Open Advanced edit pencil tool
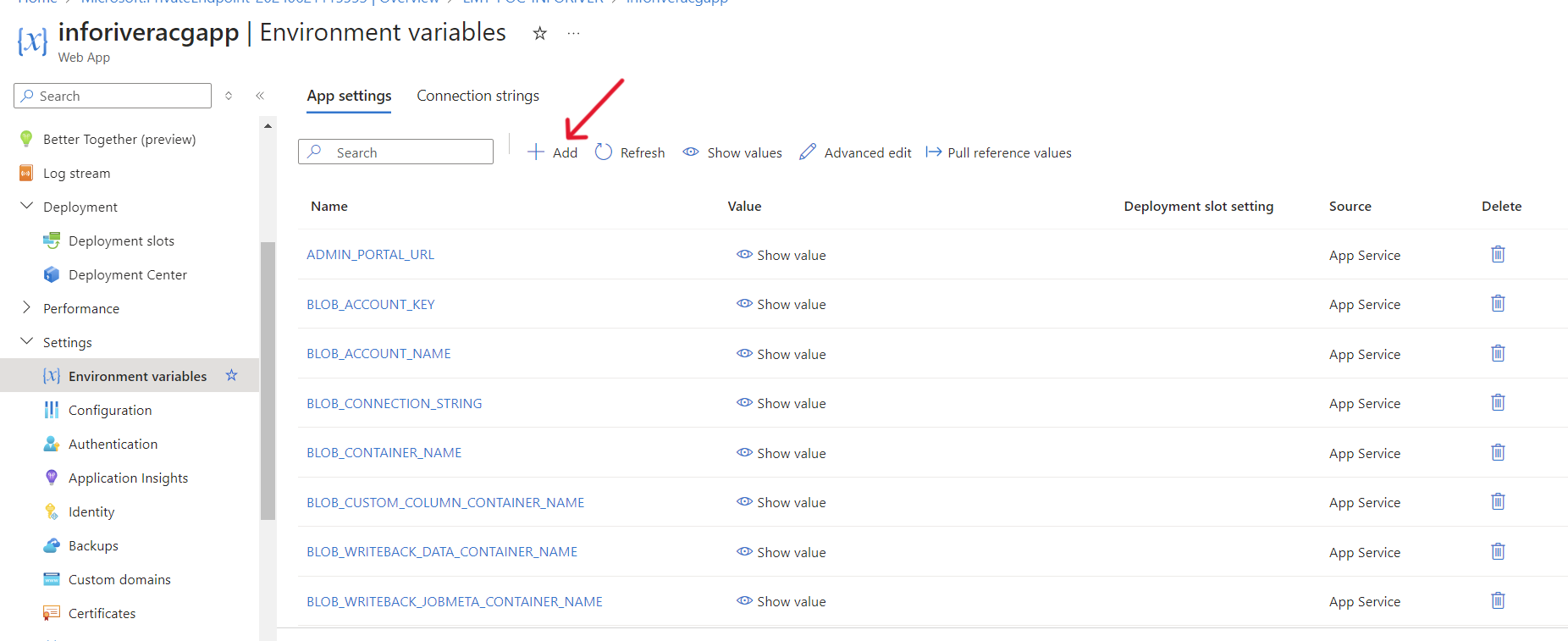Screen dimensions: 1568x641 (808, 152)
